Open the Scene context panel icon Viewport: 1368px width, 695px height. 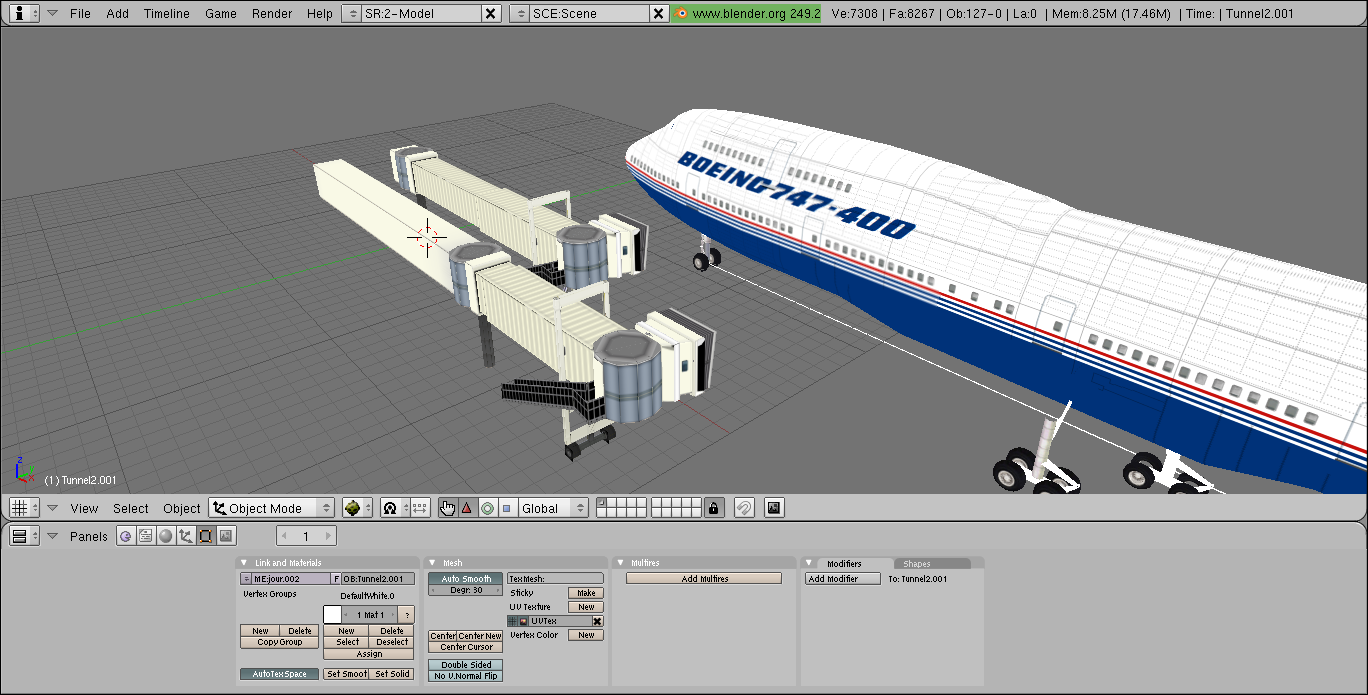tap(226, 536)
